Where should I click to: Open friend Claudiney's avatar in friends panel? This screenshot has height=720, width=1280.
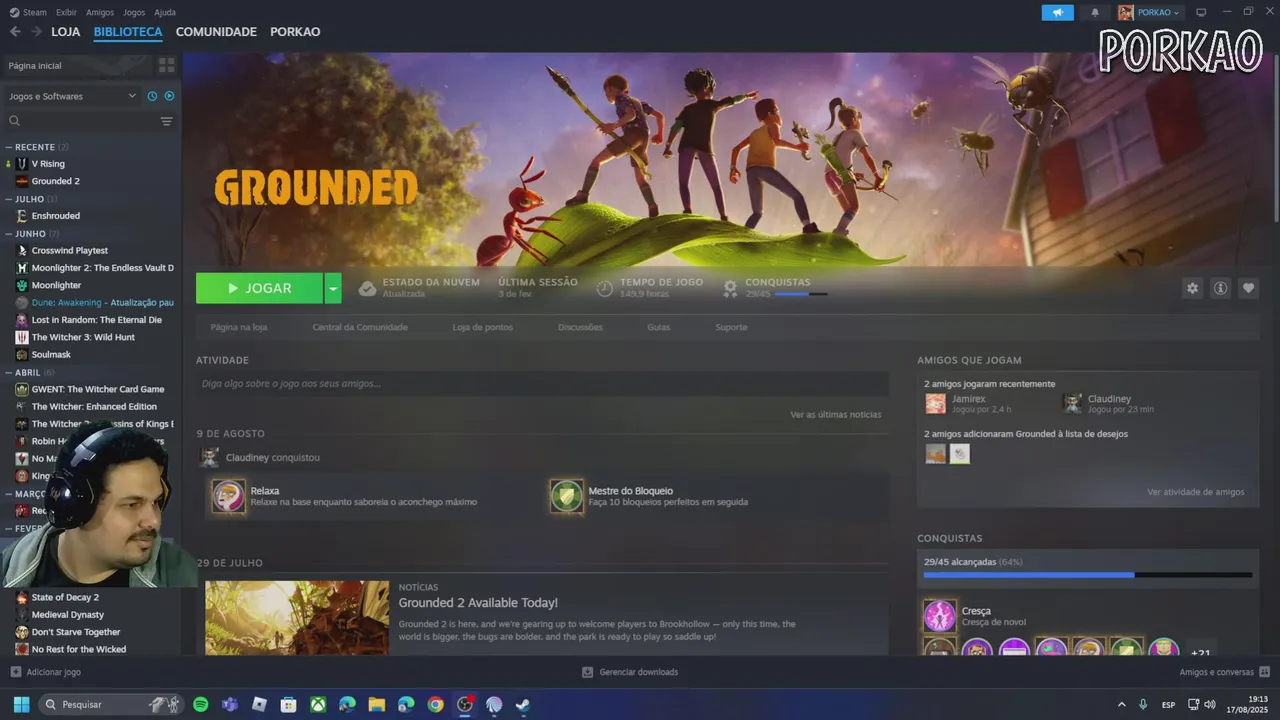pos(1072,403)
